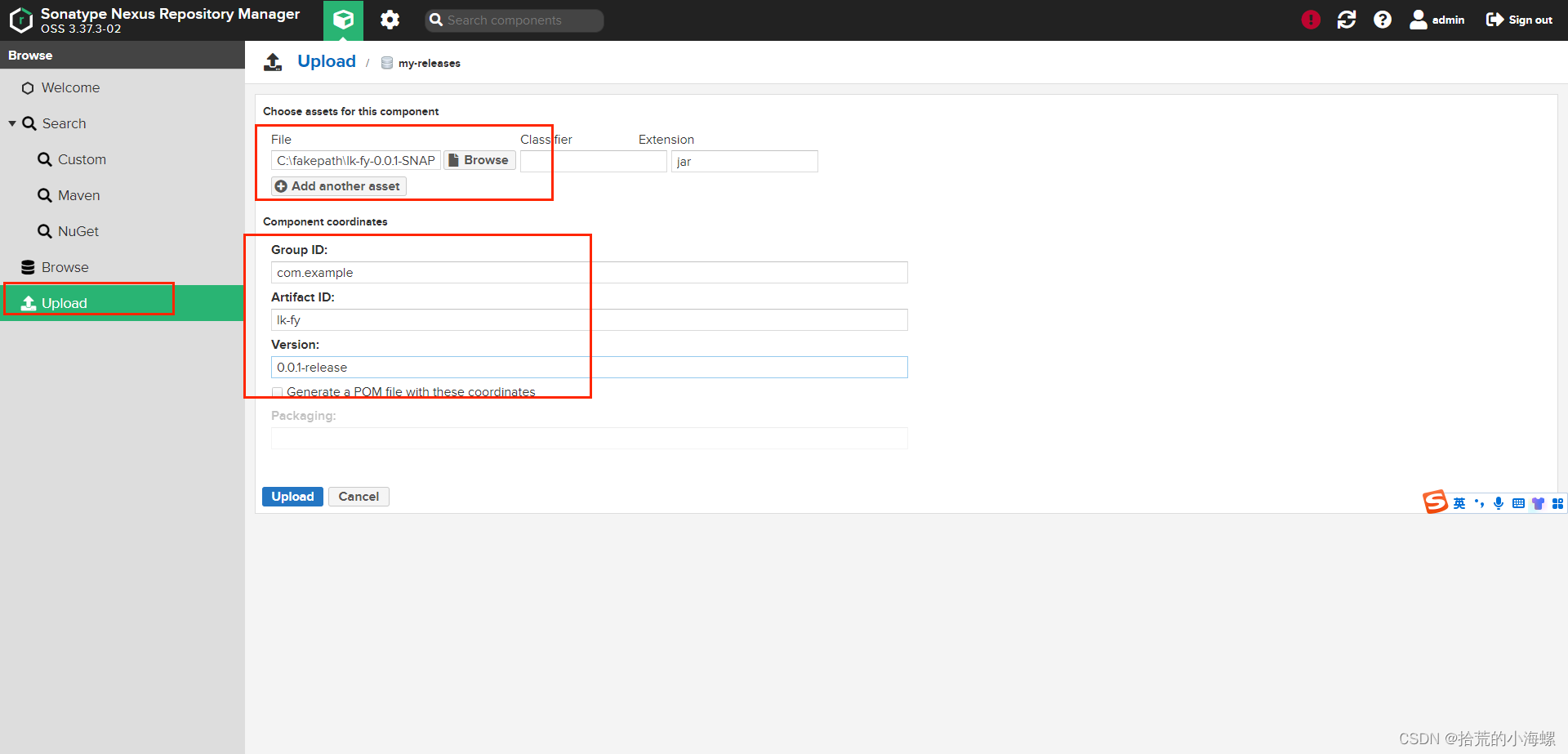Click Sign out

pos(1519,20)
